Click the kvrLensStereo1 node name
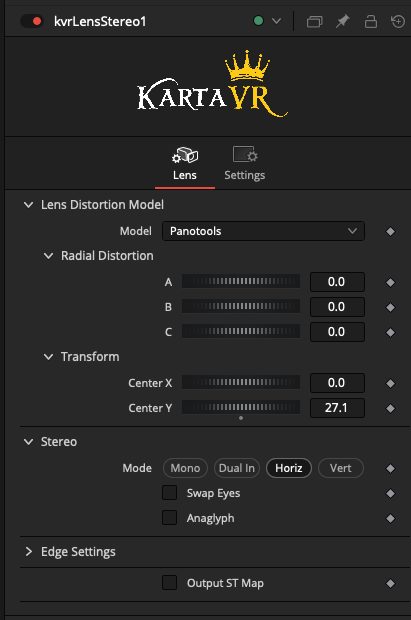Screen dimensions: 411x620 coord(100,21)
